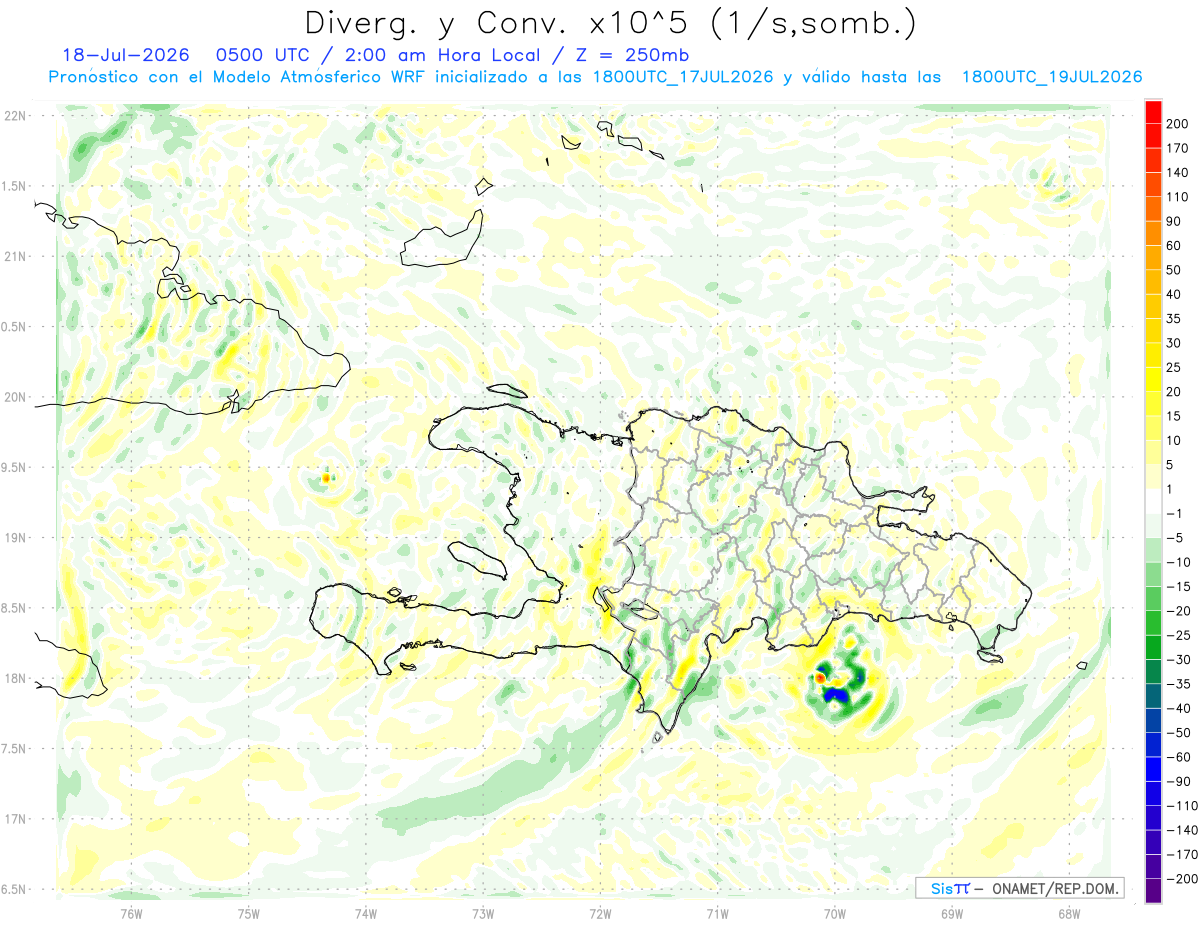This screenshot has height=927, width=1200.
Task: Click the '20N' latitude label
Action: [15, 397]
